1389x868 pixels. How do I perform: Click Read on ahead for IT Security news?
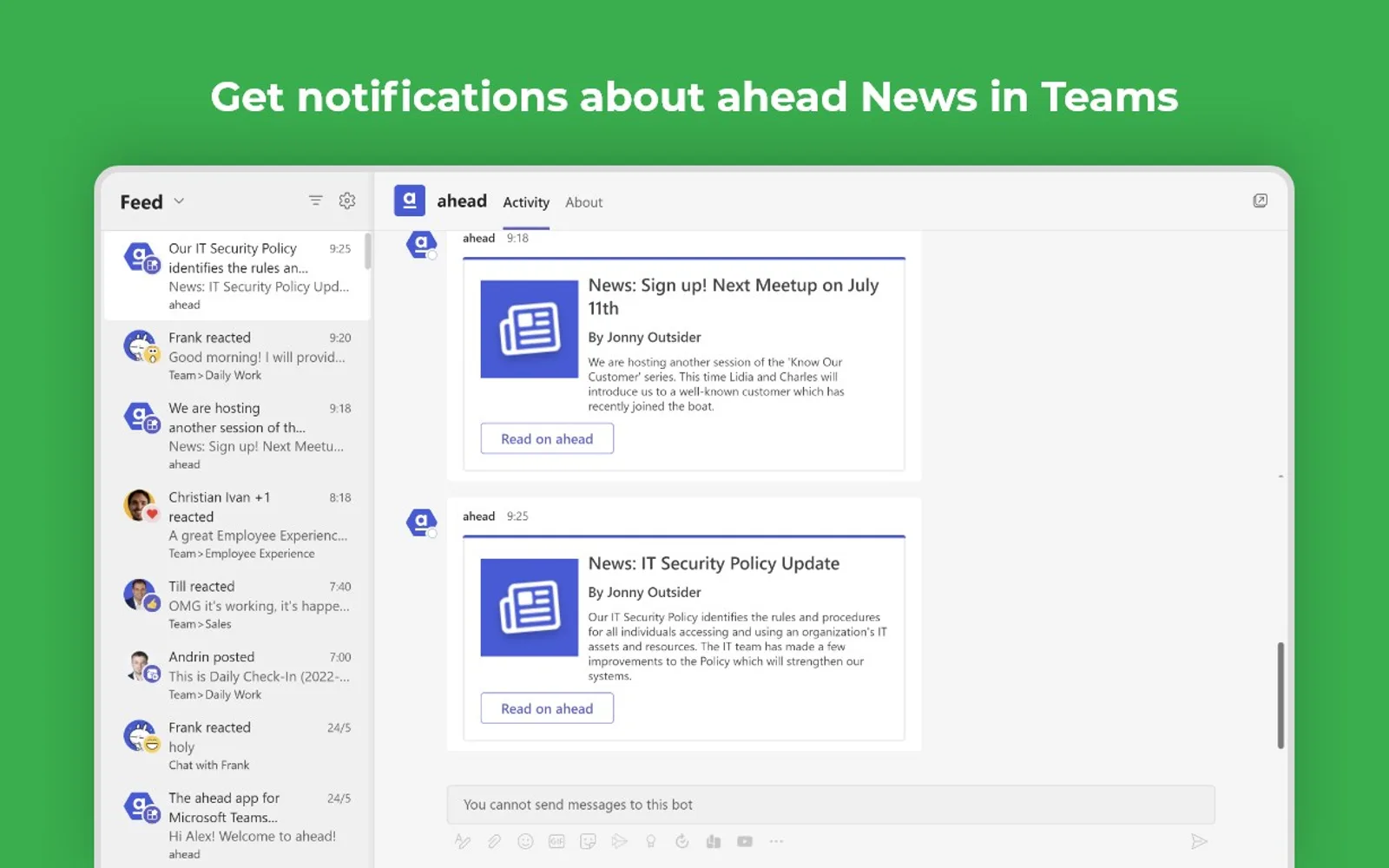[x=547, y=708]
